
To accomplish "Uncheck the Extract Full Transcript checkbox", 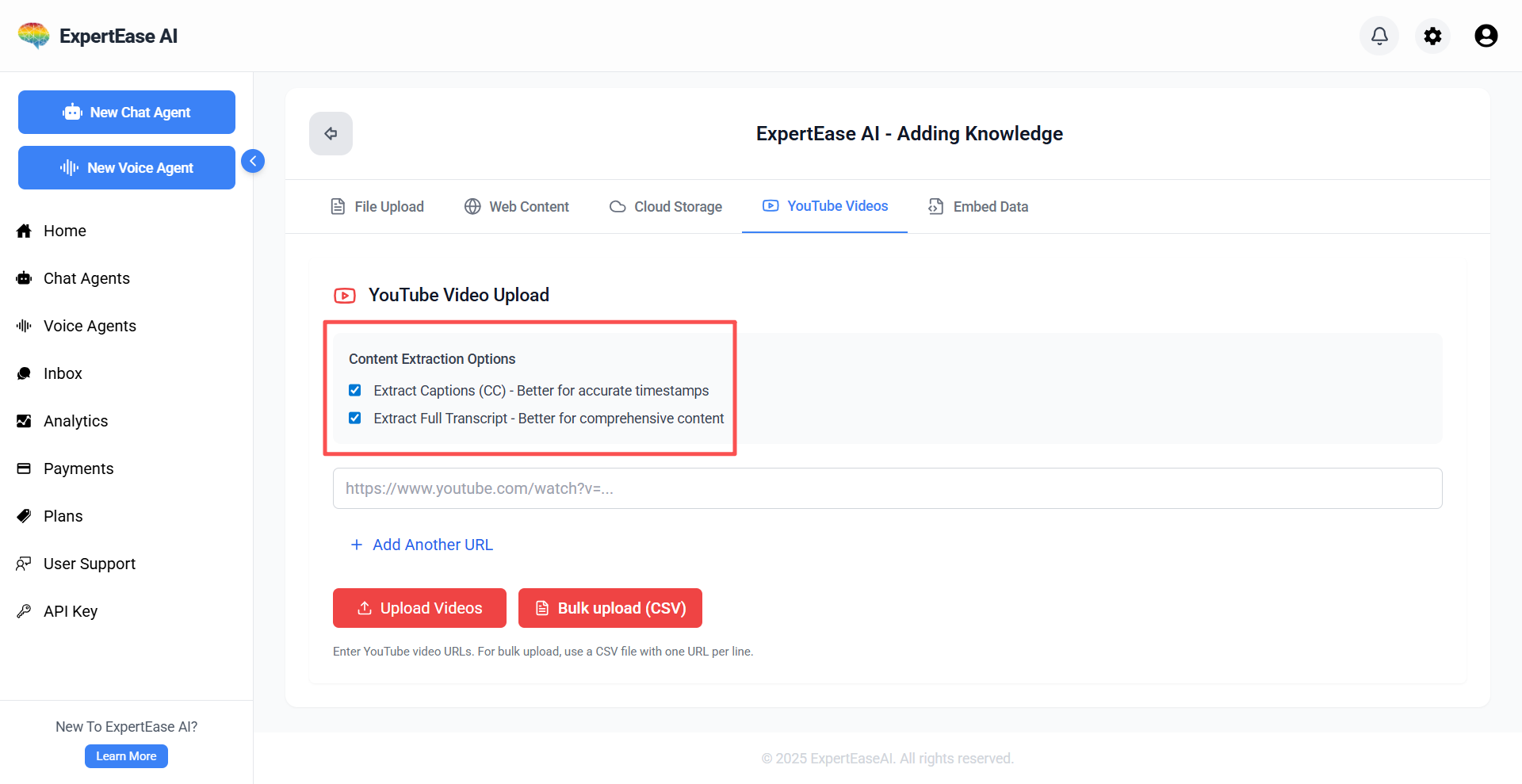I will [x=355, y=418].
